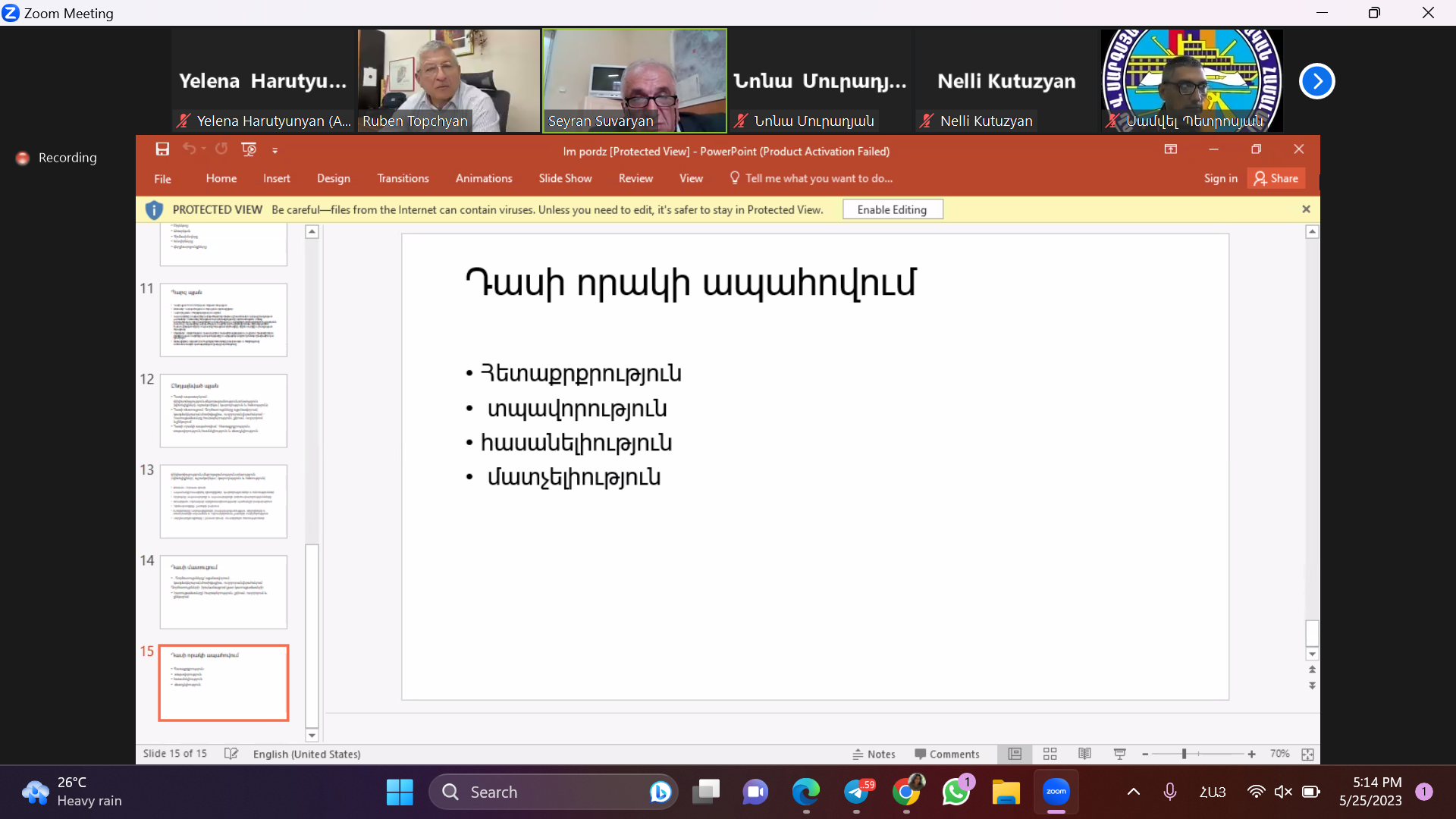Click English (United States) language indicator
Viewport: 1456px width, 819px height.
click(x=306, y=754)
